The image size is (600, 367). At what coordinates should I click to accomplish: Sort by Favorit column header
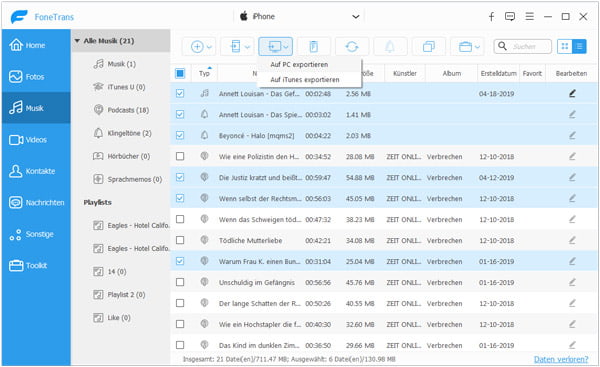click(532, 73)
